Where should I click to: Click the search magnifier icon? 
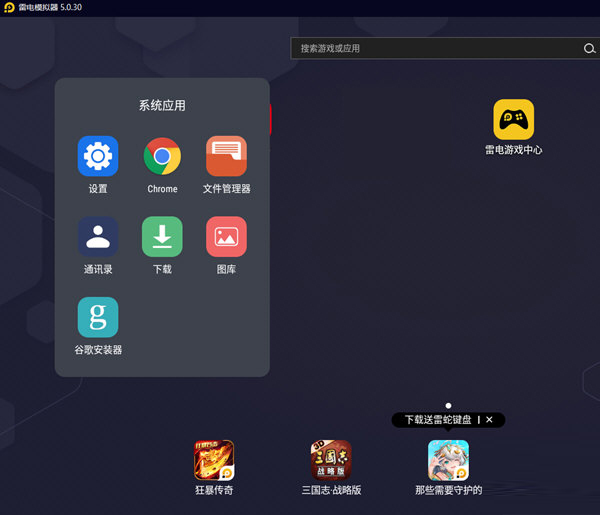pos(589,49)
